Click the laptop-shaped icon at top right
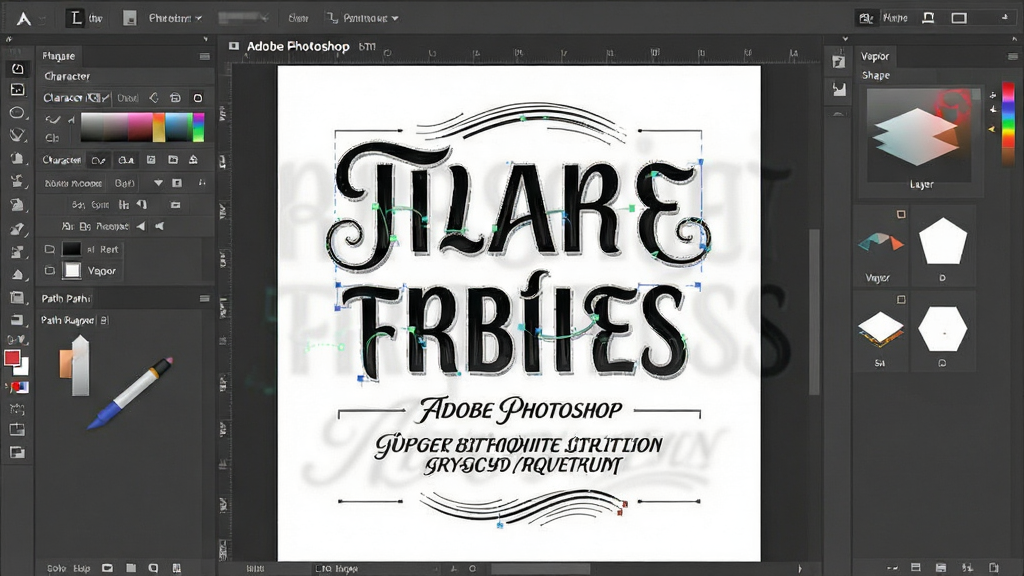The image size is (1024, 576). 928,18
